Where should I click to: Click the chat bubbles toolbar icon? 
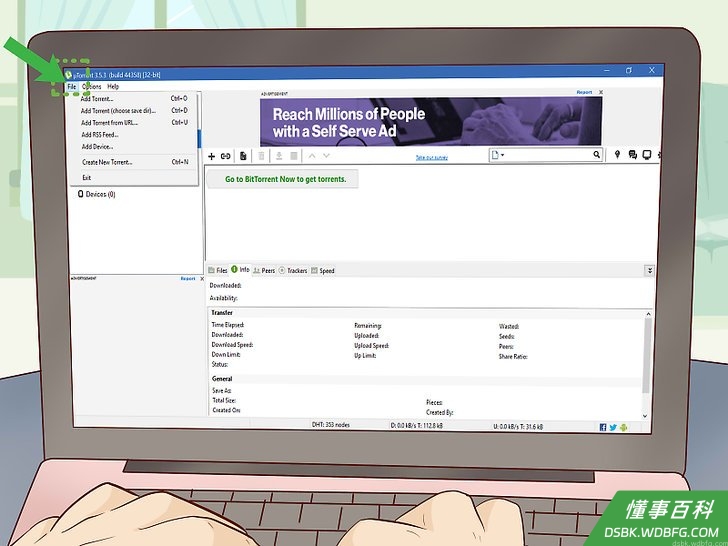(x=632, y=154)
